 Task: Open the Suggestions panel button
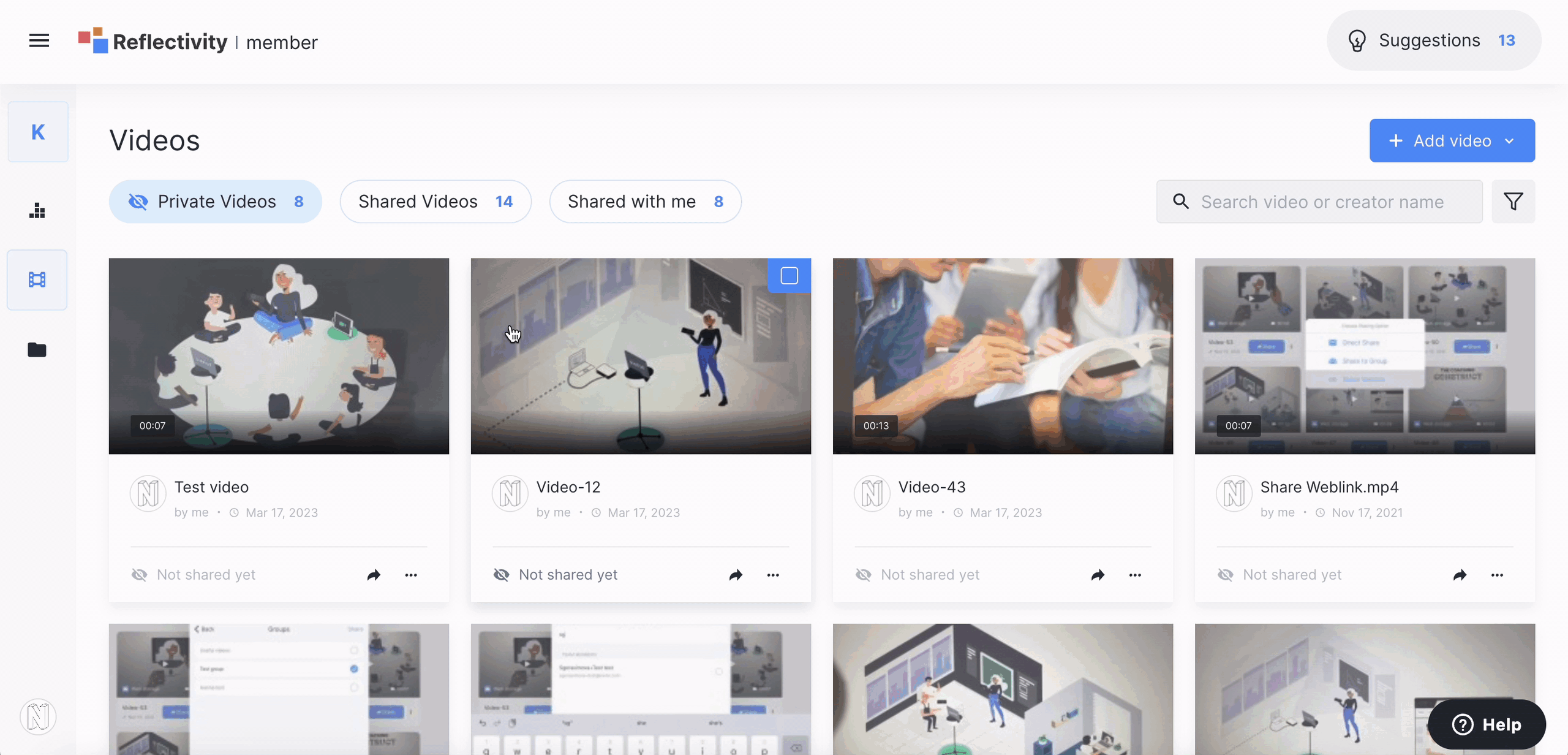click(x=1433, y=40)
